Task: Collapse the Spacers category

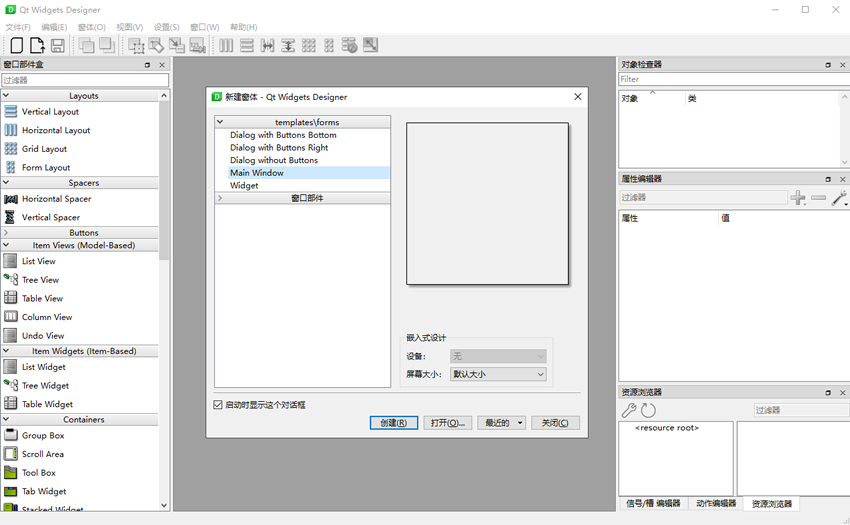Action: (x=7, y=183)
